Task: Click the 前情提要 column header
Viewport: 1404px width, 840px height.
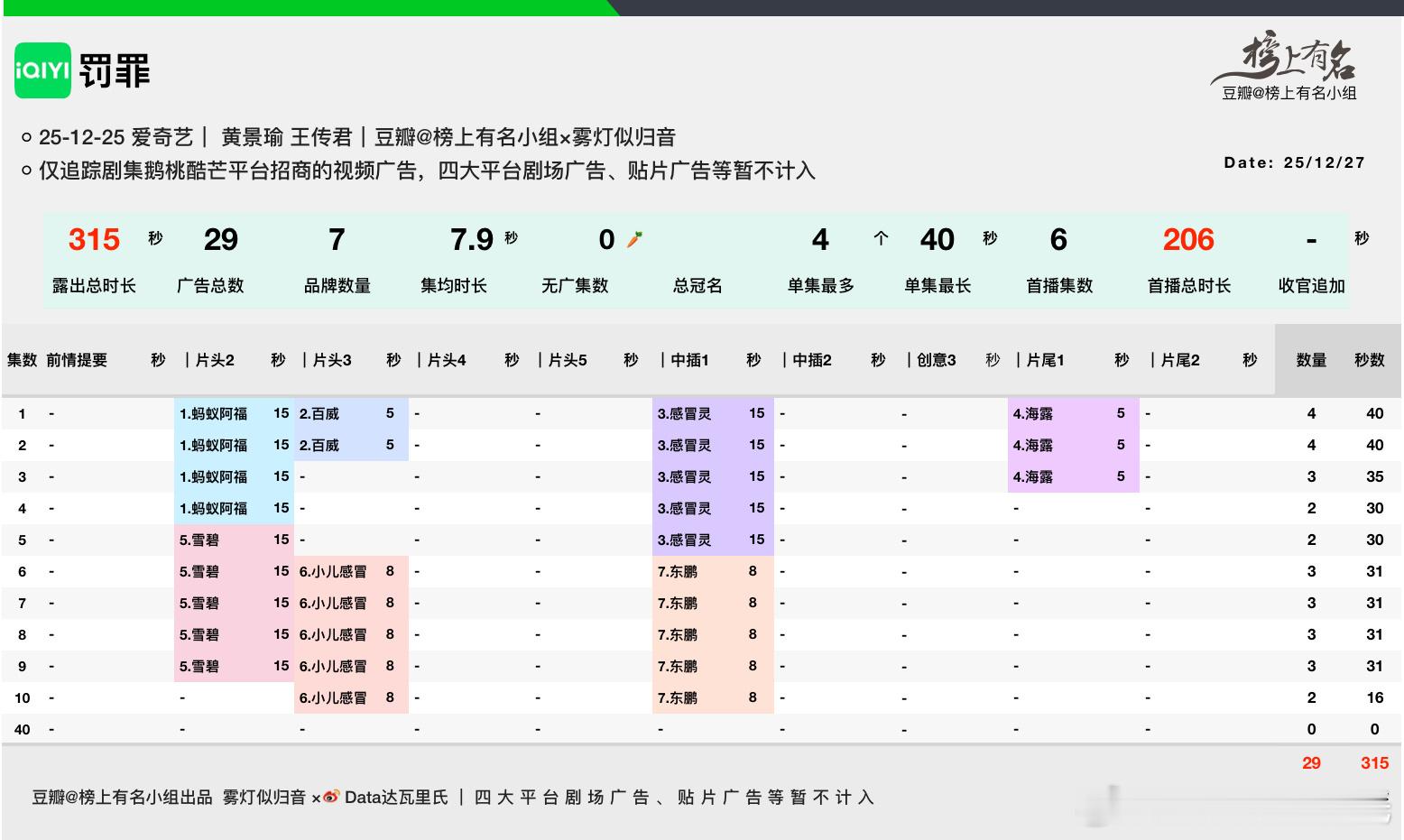Action: pyautogui.click(x=77, y=360)
